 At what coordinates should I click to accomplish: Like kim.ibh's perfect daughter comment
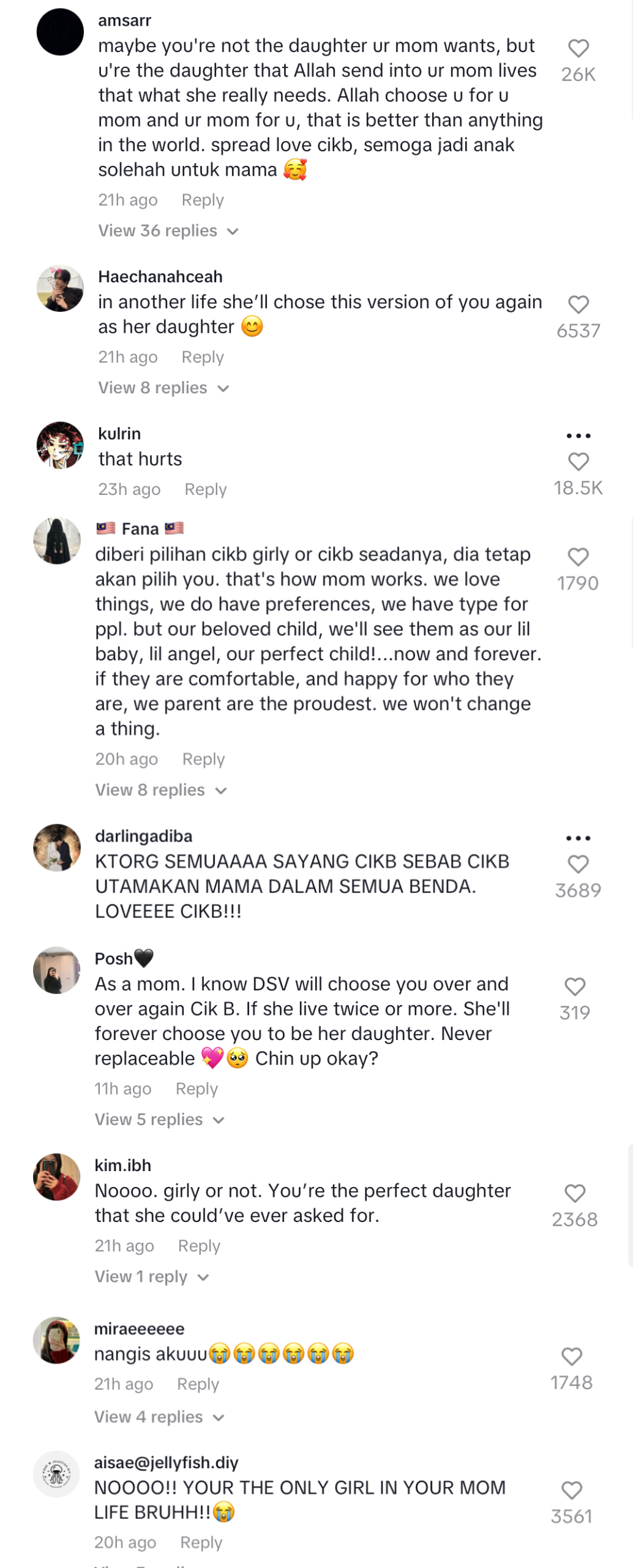click(574, 1193)
